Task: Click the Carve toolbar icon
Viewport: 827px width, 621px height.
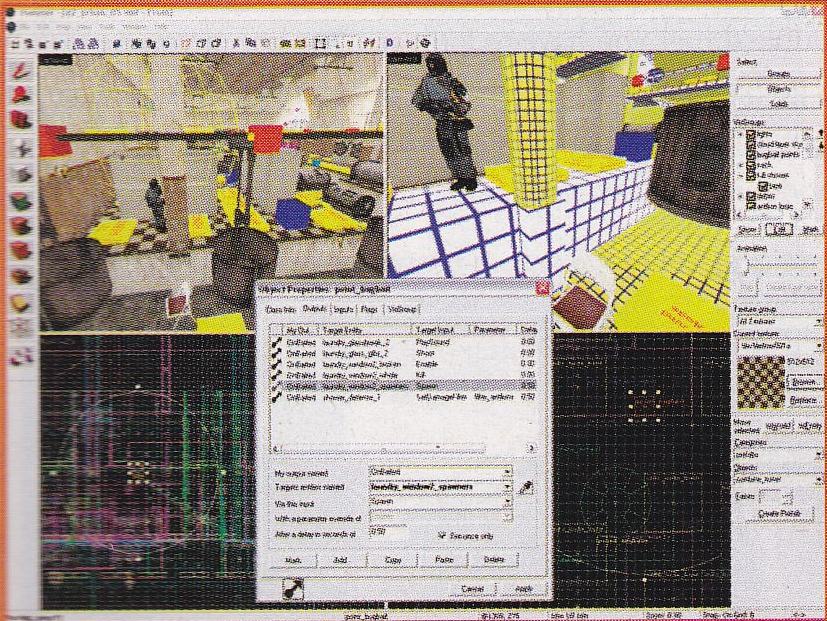Action: [117, 44]
